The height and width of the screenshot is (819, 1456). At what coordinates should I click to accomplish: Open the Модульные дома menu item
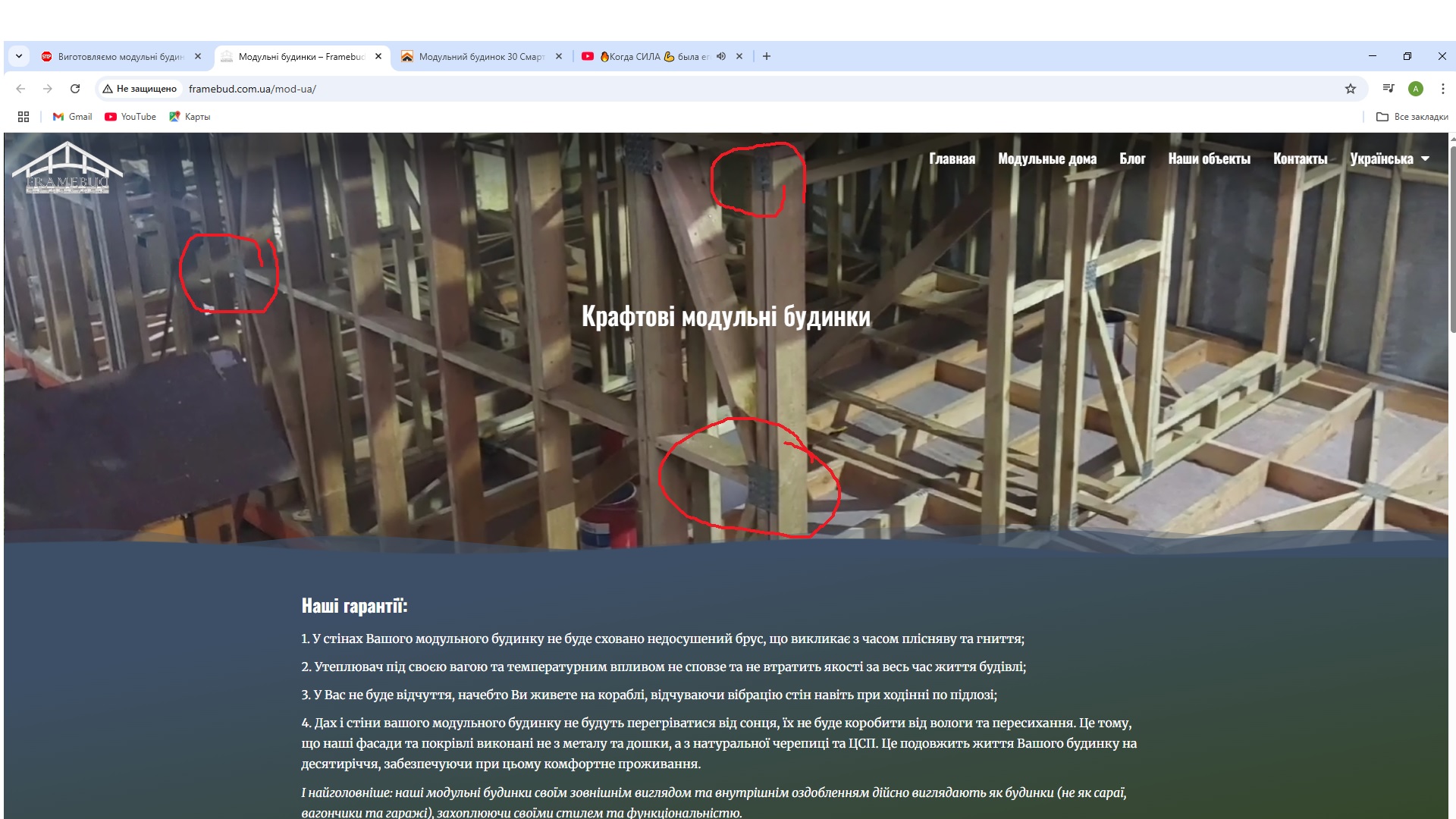pos(1046,158)
